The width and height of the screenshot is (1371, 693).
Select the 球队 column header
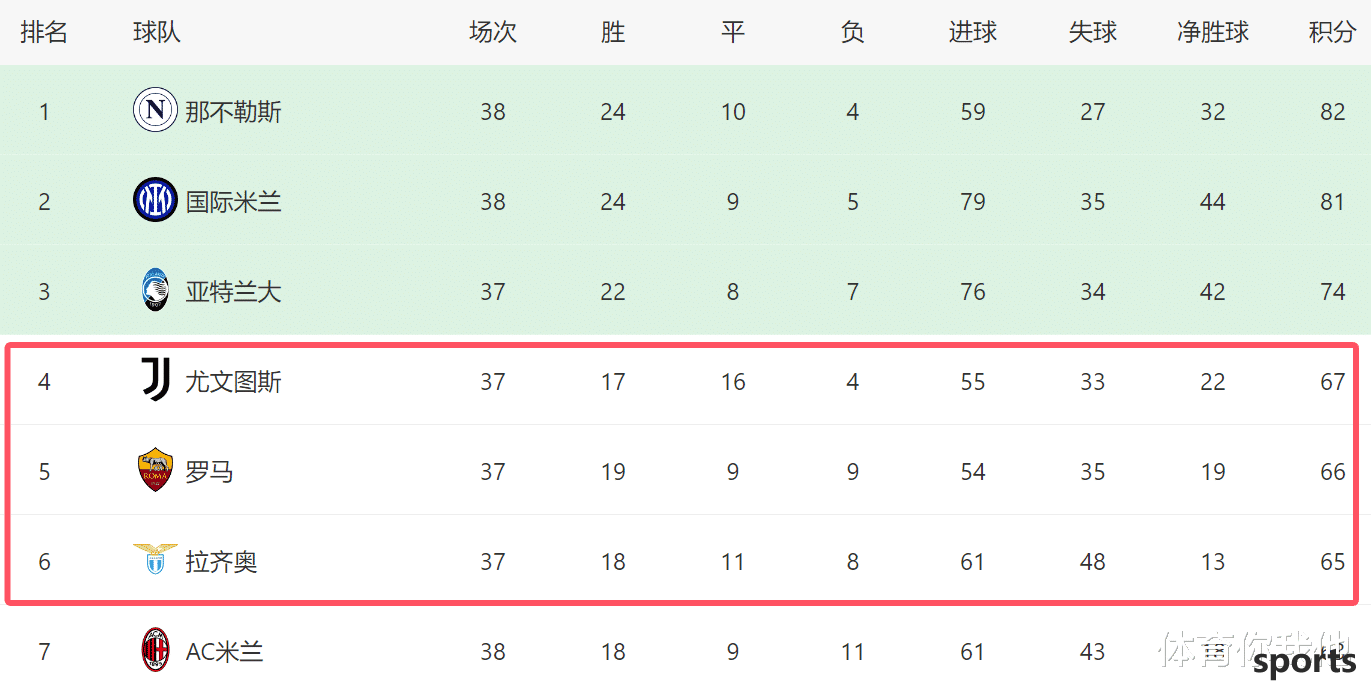tap(157, 32)
